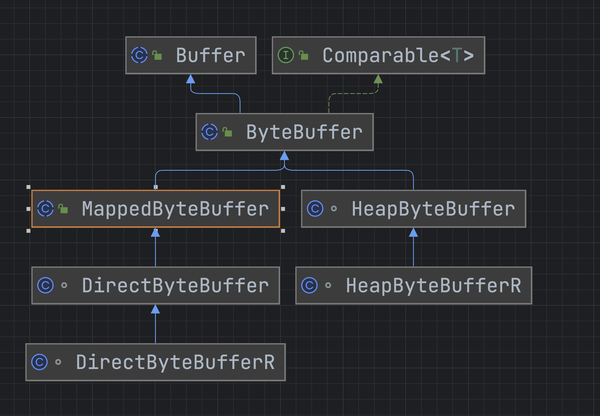600x416 pixels.
Task: Select the DirectByteBufferR node label
Action: point(175,362)
